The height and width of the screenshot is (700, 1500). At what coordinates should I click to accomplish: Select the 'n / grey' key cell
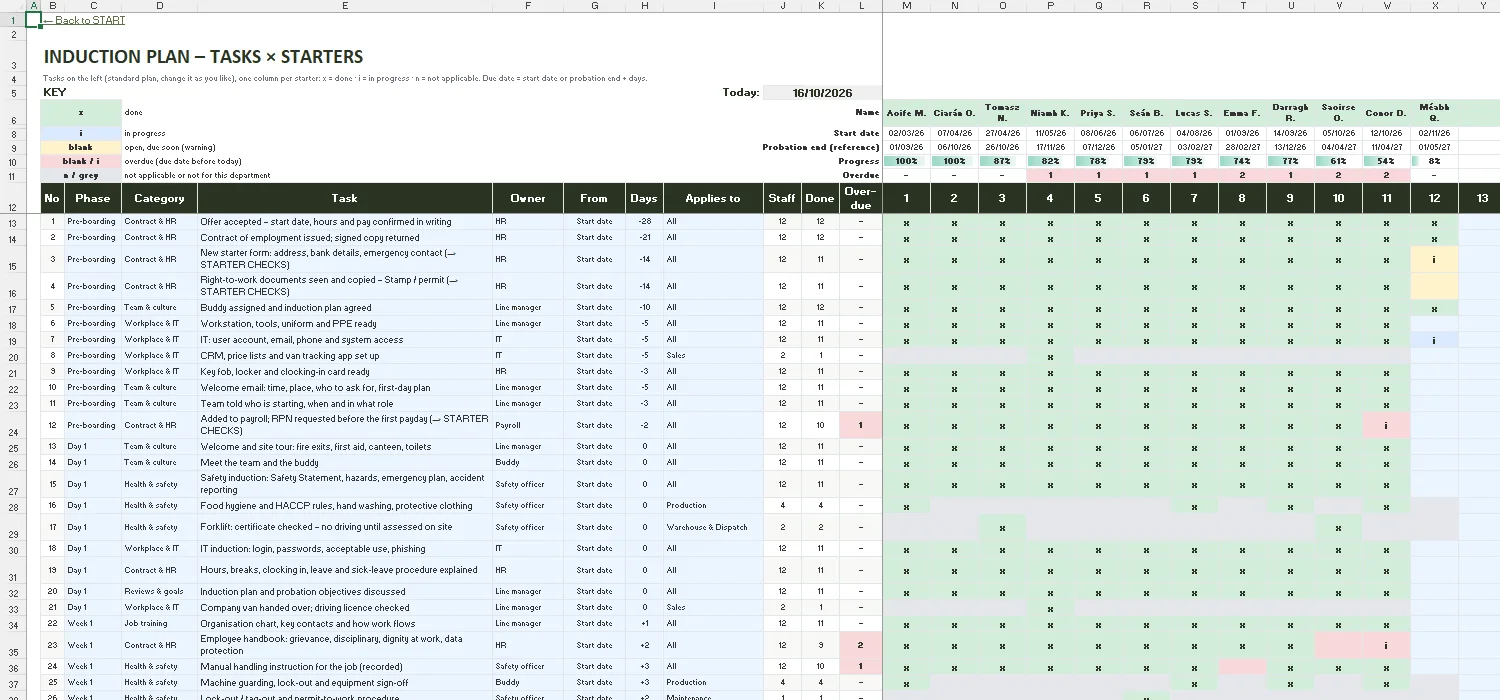[x=81, y=175]
